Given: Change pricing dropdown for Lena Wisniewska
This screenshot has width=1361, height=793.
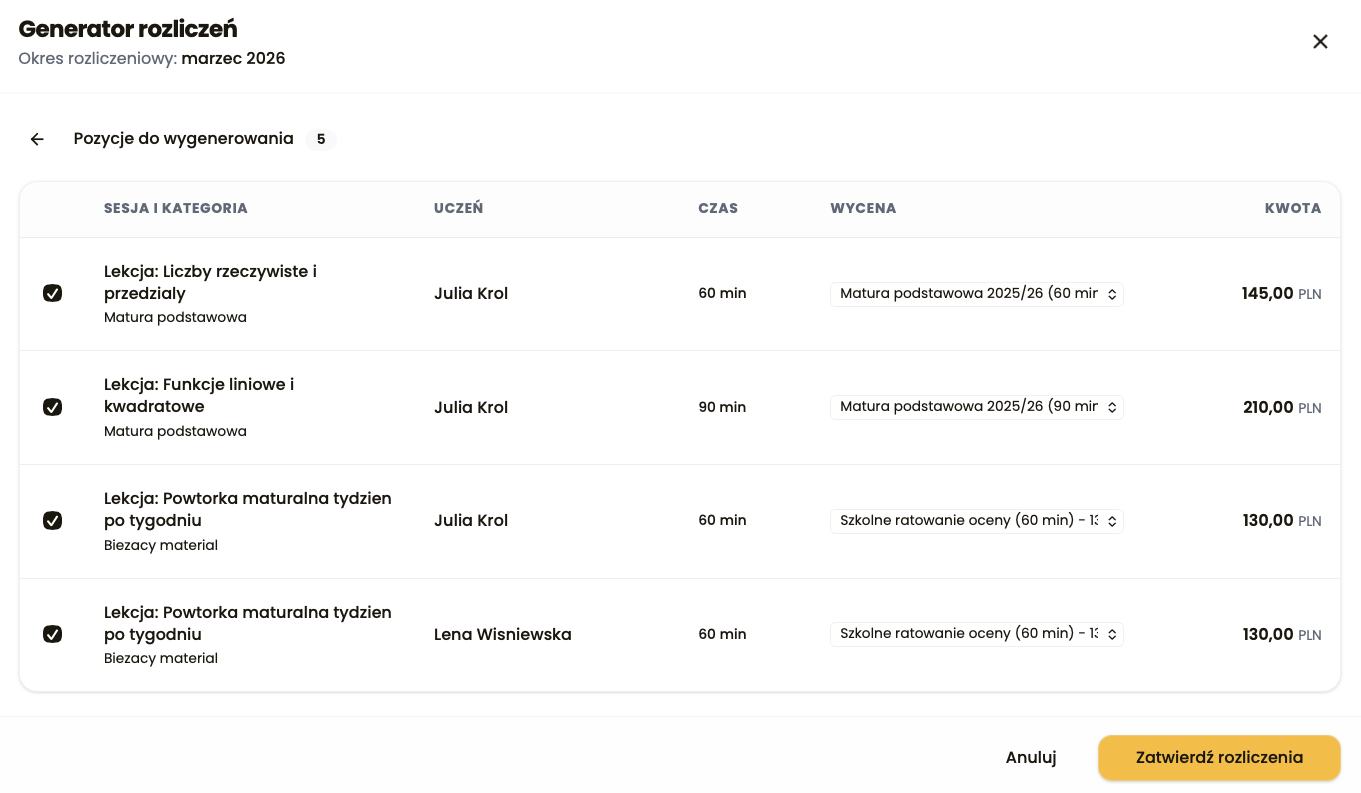Looking at the screenshot, I should [976, 634].
